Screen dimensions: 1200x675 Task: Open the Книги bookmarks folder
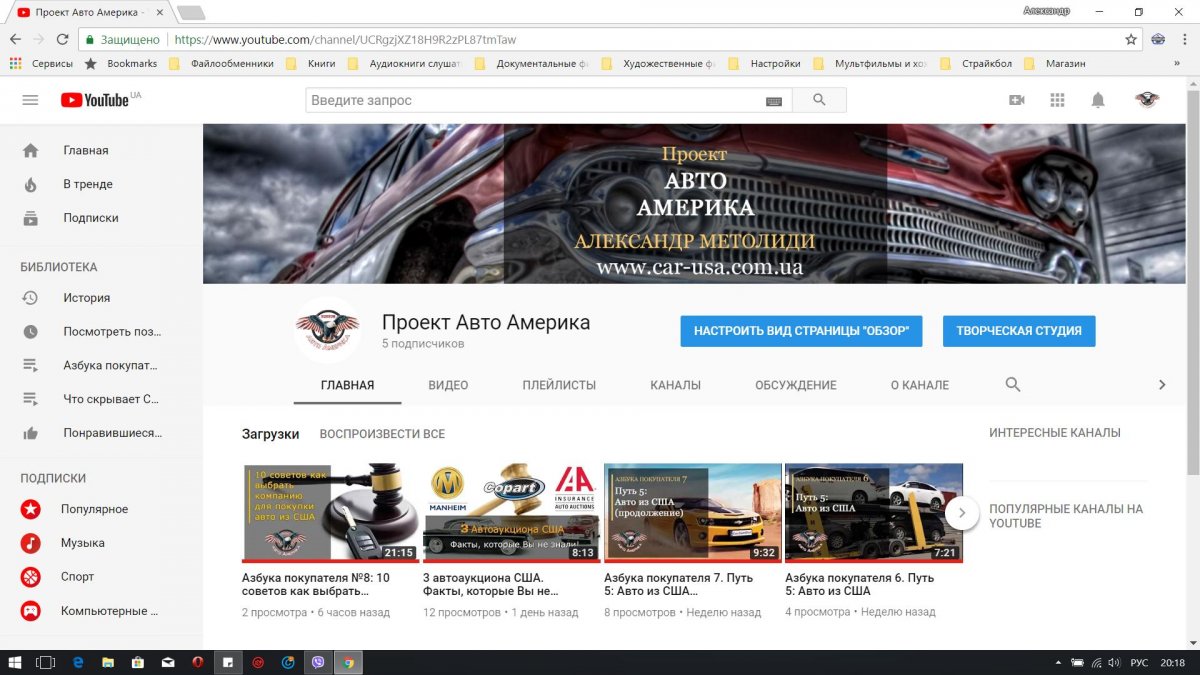point(311,63)
